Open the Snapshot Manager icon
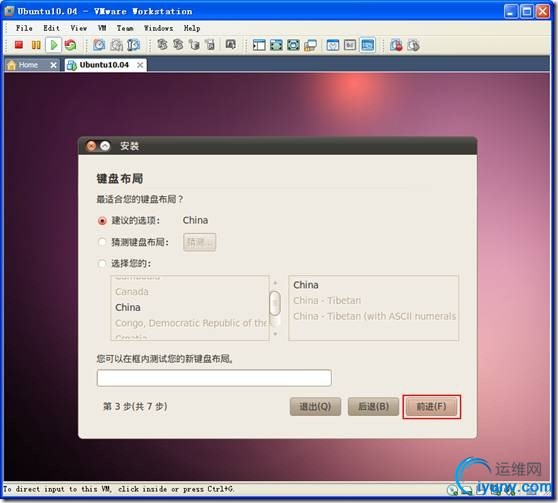558x503 pixels. click(x=133, y=45)
